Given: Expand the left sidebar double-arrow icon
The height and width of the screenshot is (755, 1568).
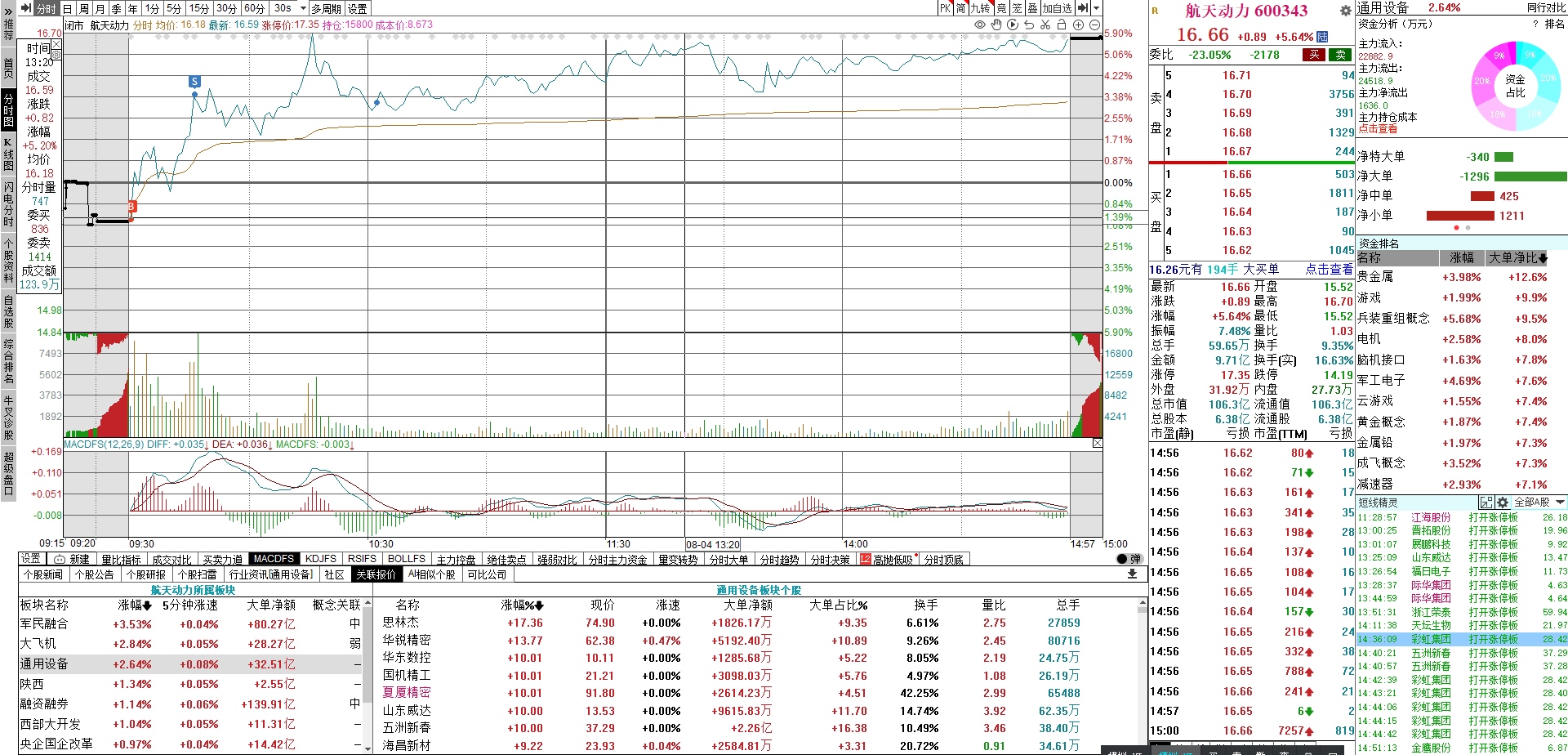Looking at the screenshot, I should 8,11.
